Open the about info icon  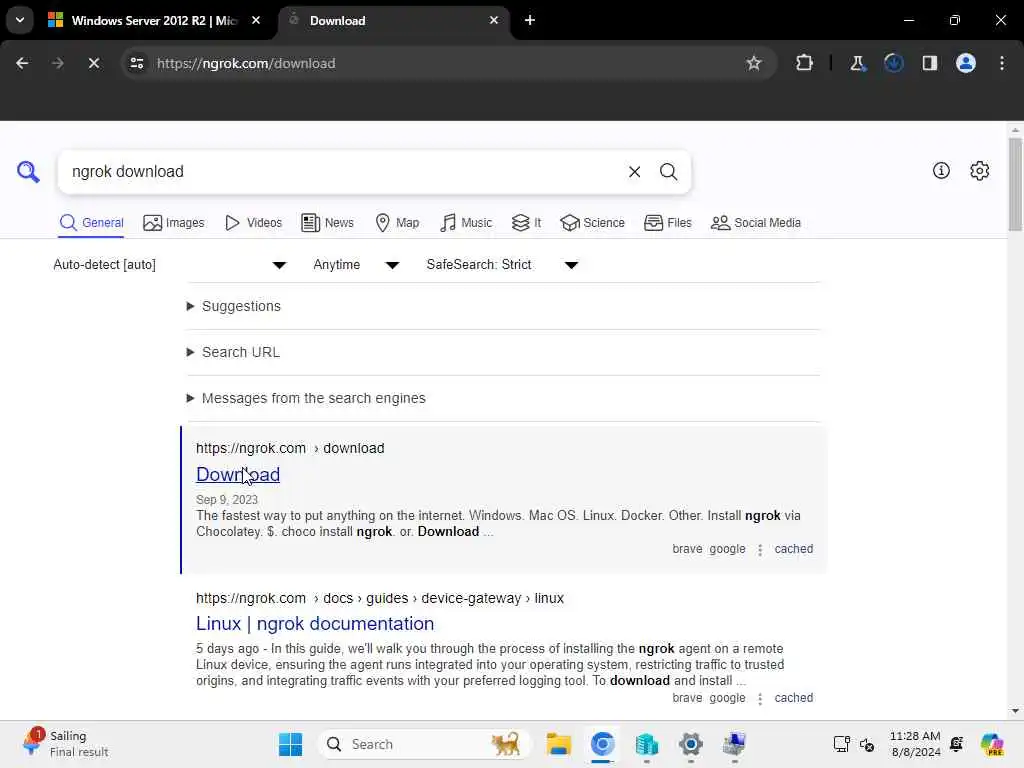click(x=941, y=170)
